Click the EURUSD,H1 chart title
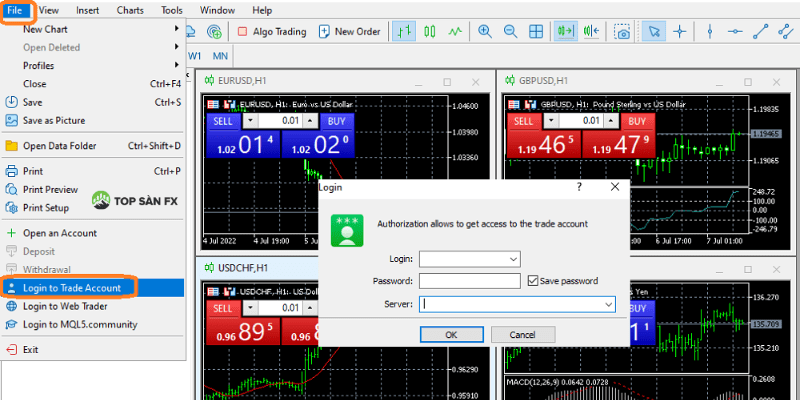 coord(242,81)
